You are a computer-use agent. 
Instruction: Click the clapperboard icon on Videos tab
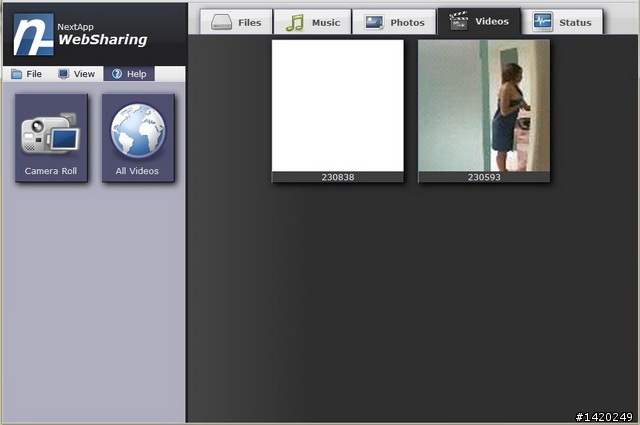[x=458, y=21]
